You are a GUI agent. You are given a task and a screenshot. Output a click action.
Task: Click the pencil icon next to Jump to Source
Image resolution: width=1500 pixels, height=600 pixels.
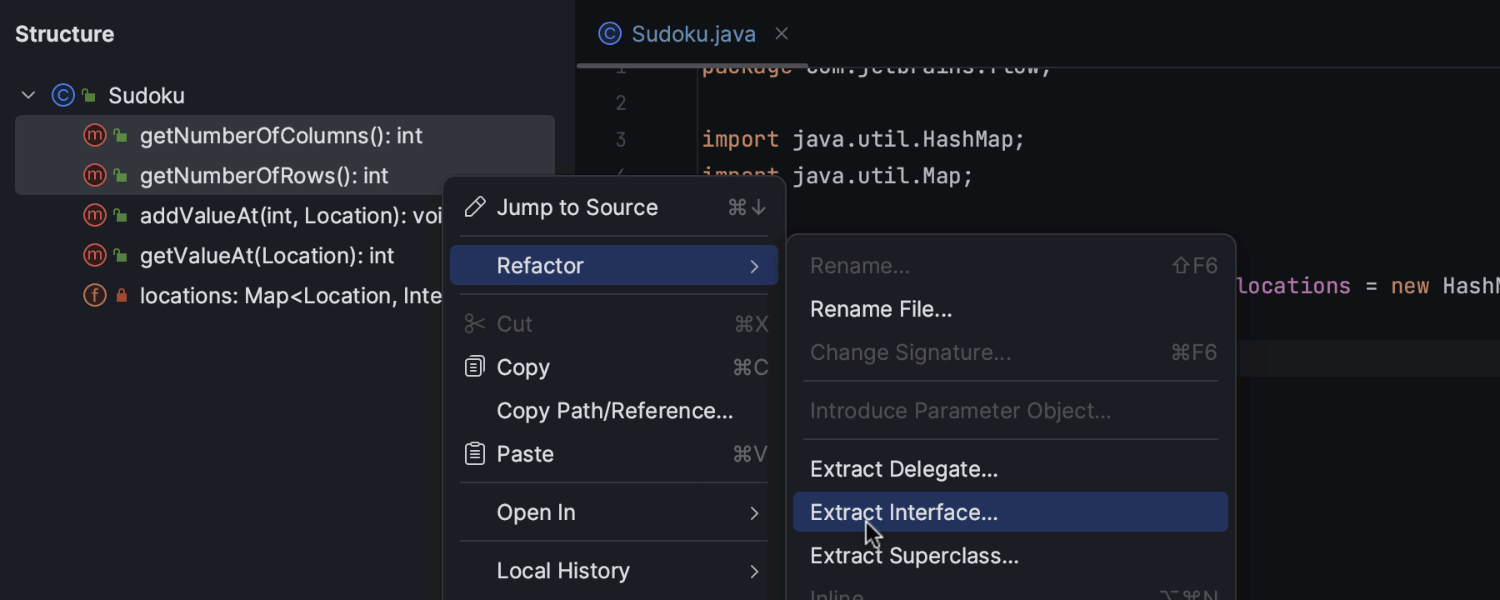tap(475, 207)
